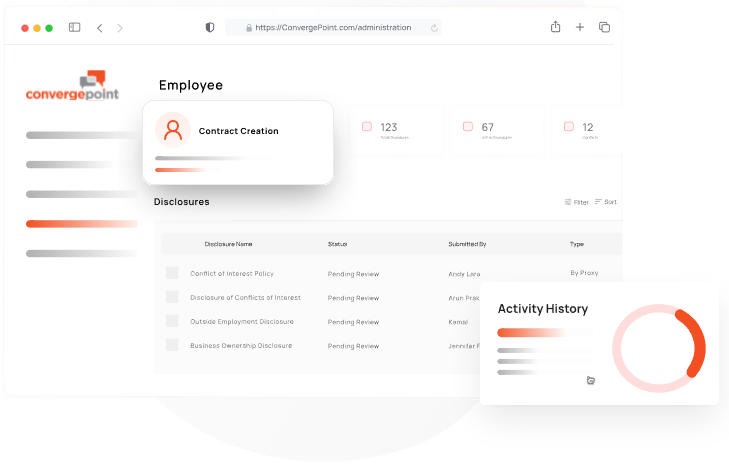This screenshot has width=729, height=469.
Task: Open the Contract Creation card title
Action: pos(239,131)
